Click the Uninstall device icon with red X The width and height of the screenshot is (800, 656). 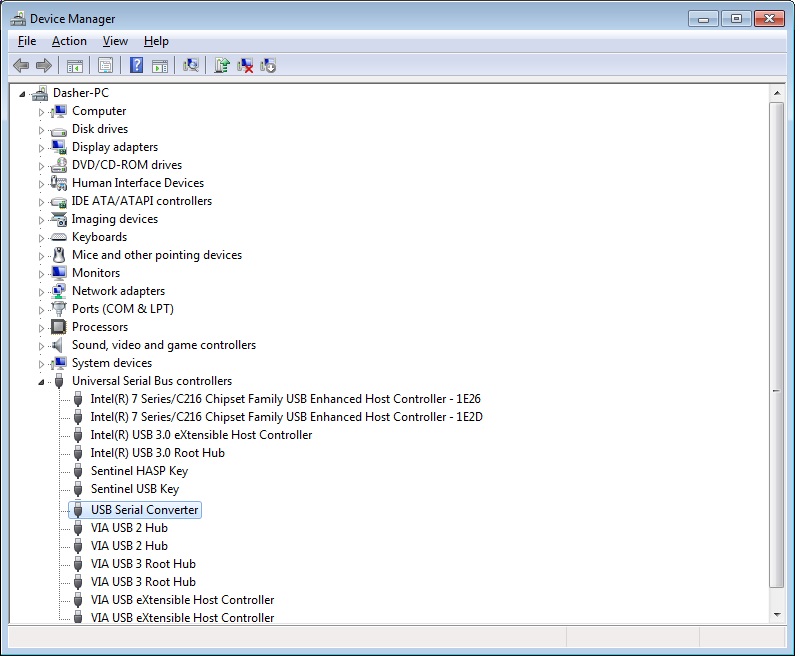tap(245, 65)
